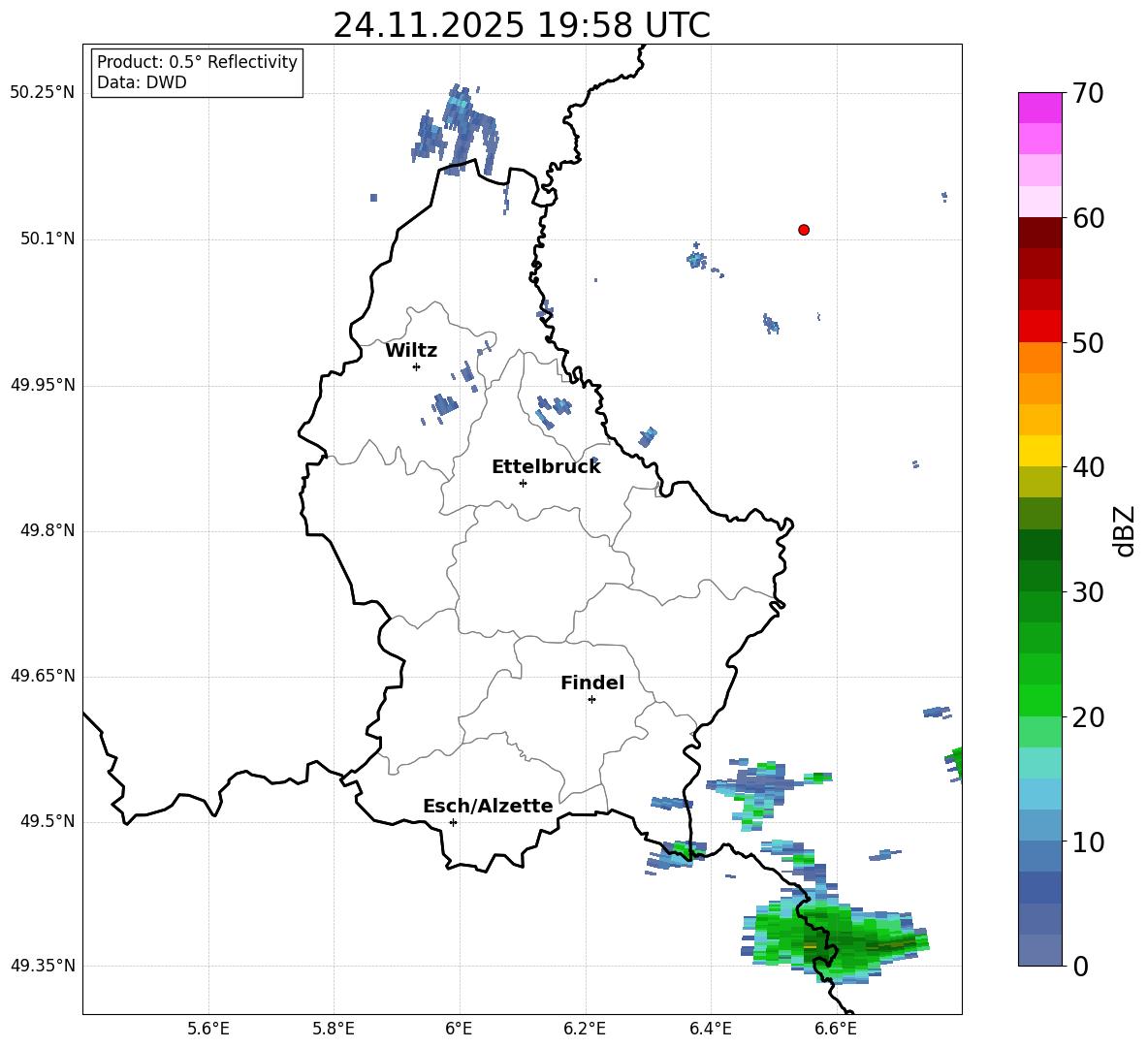This screenshot has height=1048, width=1148.
Task: Click the Findel city label
Action: (592, 683)
